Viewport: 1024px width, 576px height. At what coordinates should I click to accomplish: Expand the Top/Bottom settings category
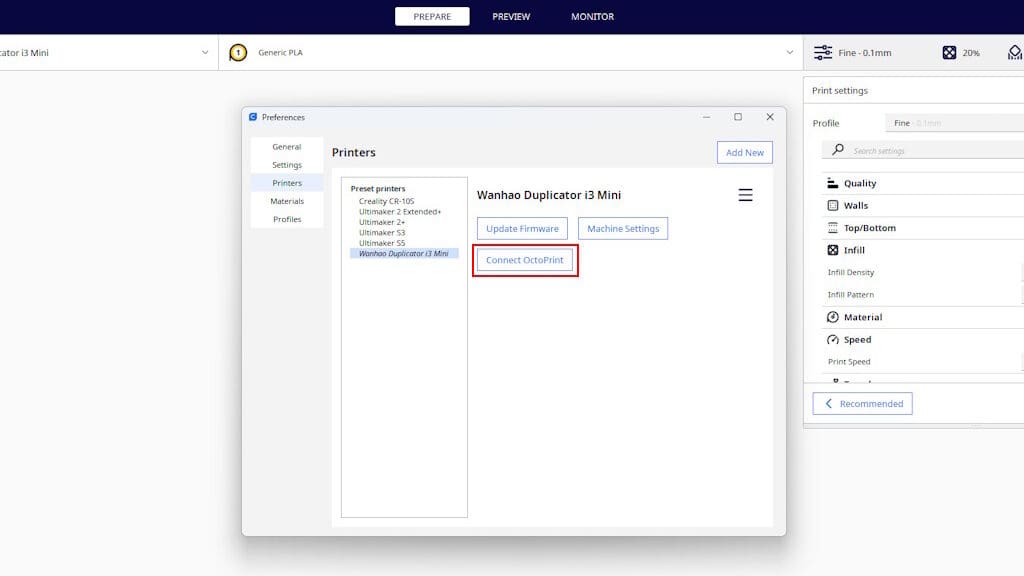coord(922,228)
